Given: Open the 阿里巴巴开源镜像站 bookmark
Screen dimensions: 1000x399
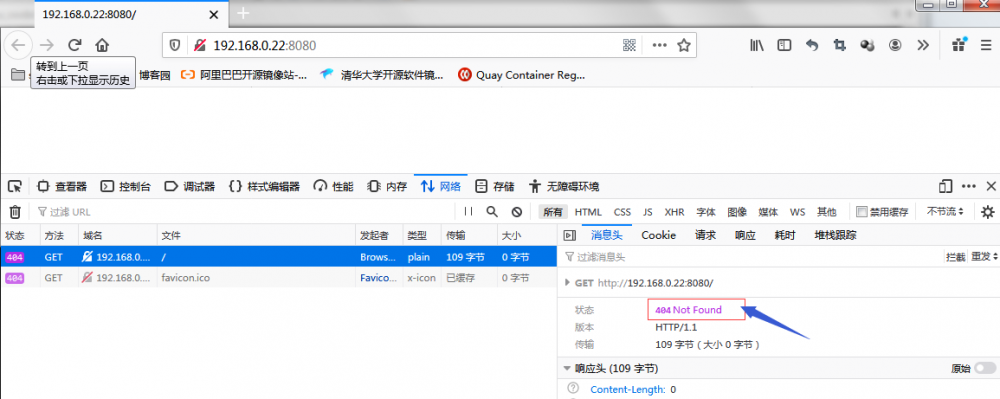Looking at the screenshot, I should point(244,75).
